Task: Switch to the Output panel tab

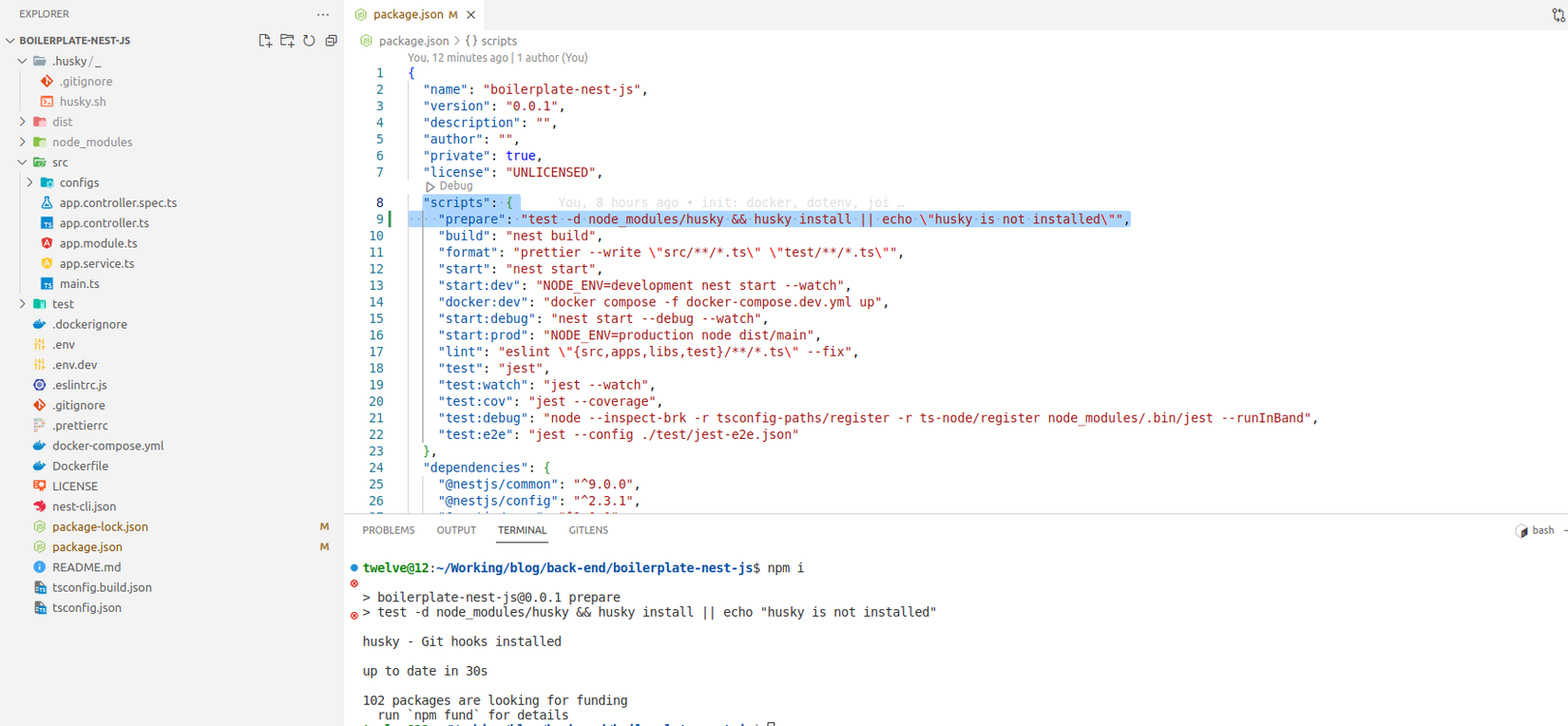Action: [x=456, y=530]
